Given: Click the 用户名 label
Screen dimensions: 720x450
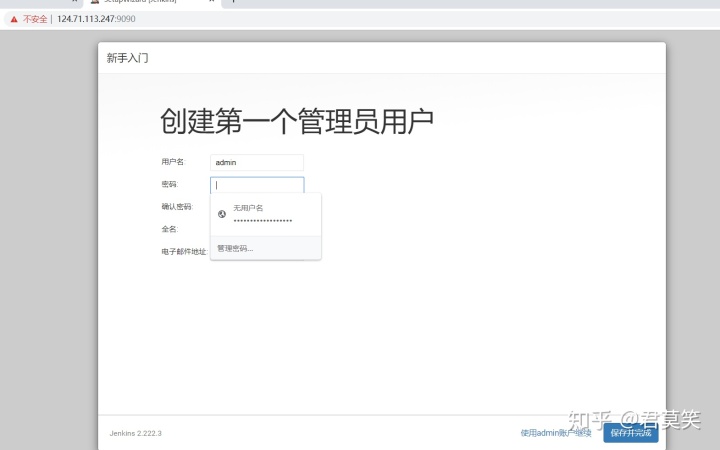Looking at the screenshot, I should (173, 162).
